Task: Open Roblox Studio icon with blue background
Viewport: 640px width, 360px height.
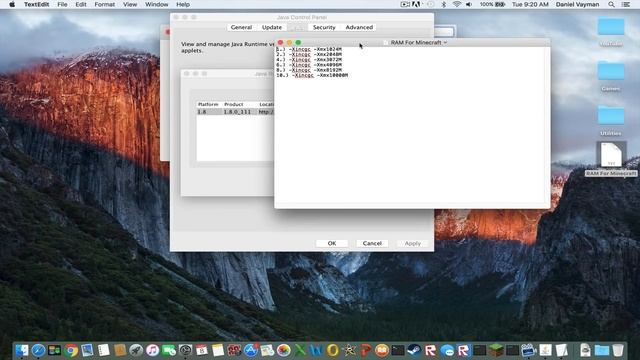Action: coord(463,350)
